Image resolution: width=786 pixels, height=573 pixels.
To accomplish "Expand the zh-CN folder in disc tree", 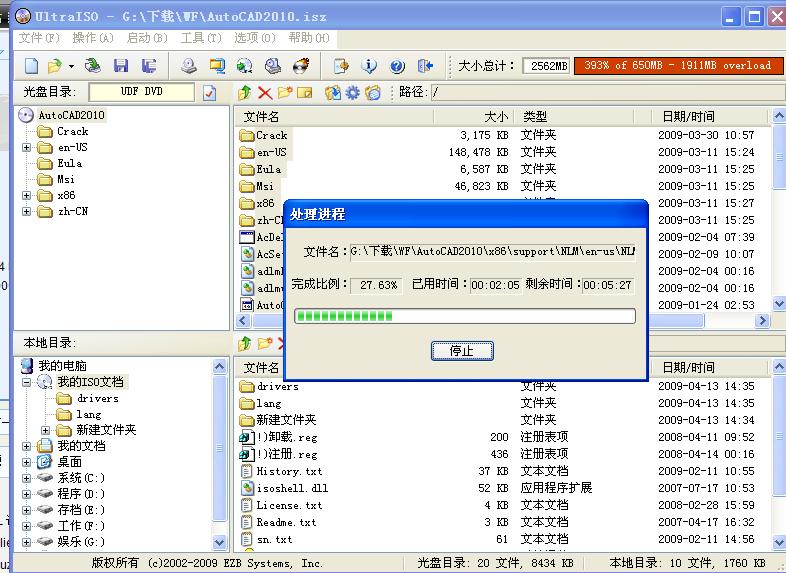I will click(x=27, y=212).
